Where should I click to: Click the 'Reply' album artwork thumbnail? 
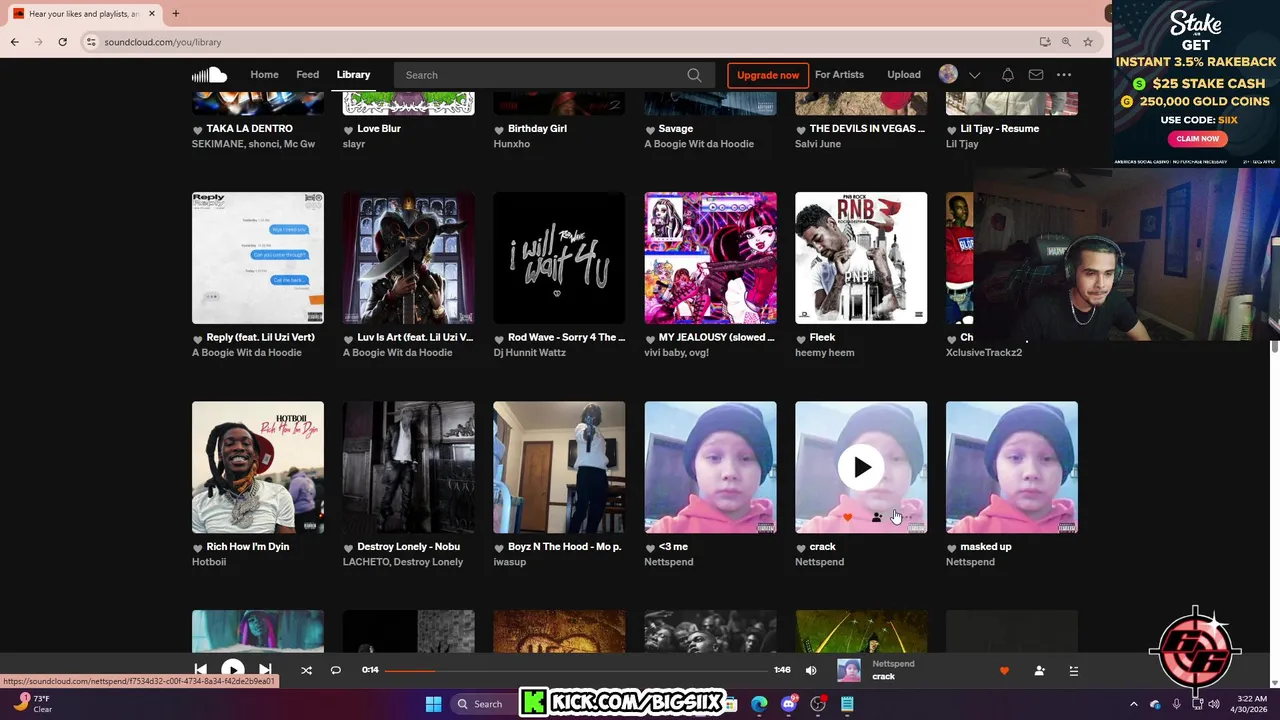258,258
